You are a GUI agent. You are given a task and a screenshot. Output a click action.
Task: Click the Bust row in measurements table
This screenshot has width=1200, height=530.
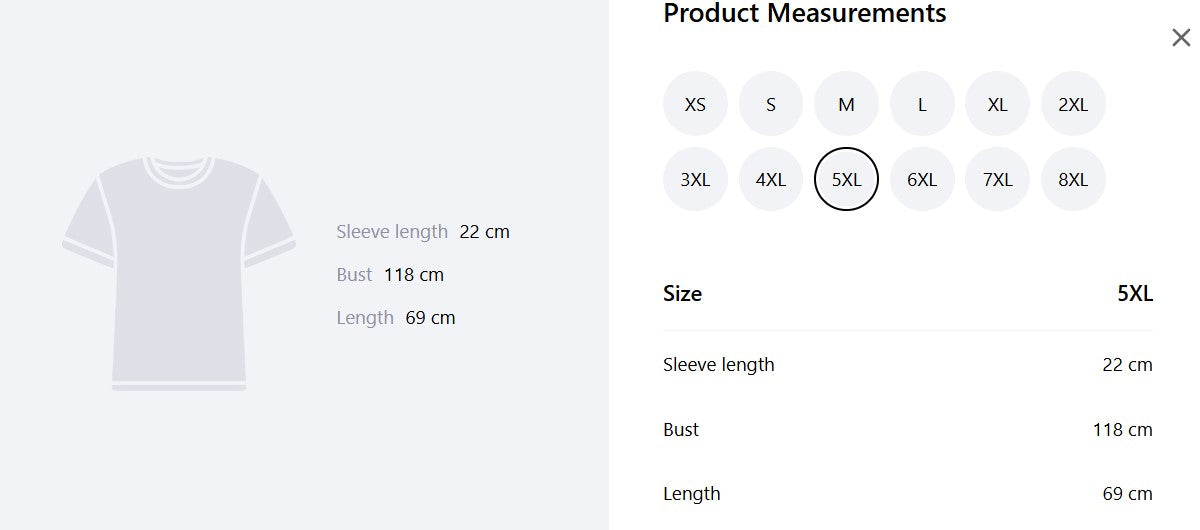pyautogui.click(x=908, y=430)
